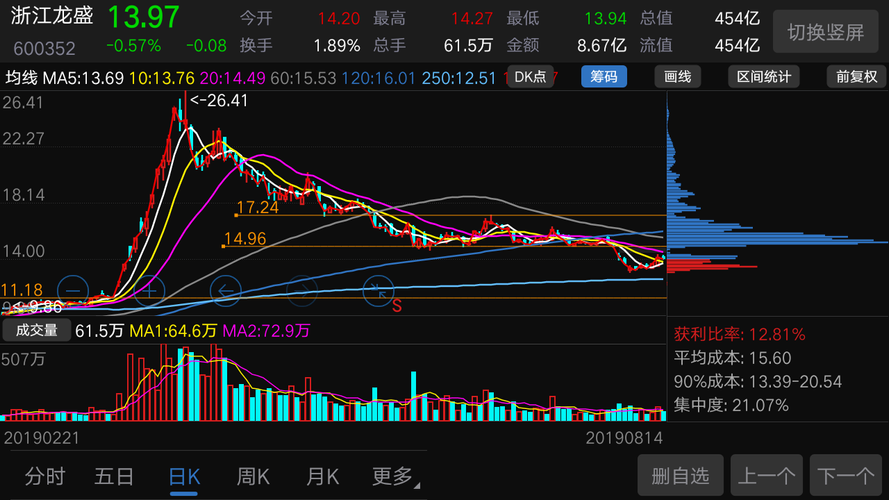Open the 画线 drawing tool
This screenshot has height=500, width=889.
coord(678,77)
